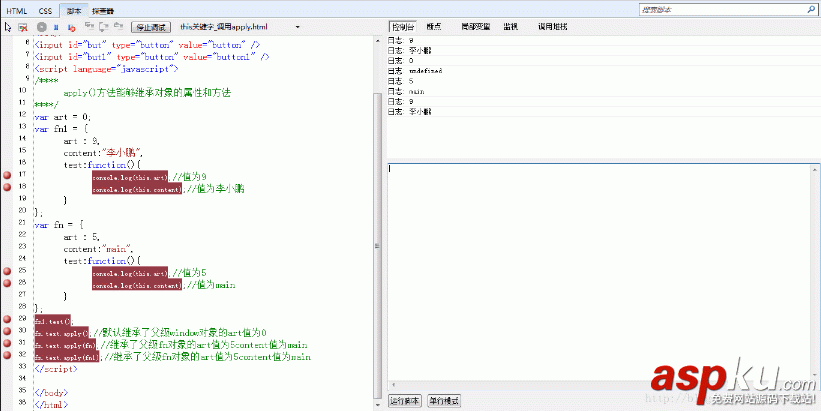
Task: Click console log entry "main"
Action: [x=417, y=91]
